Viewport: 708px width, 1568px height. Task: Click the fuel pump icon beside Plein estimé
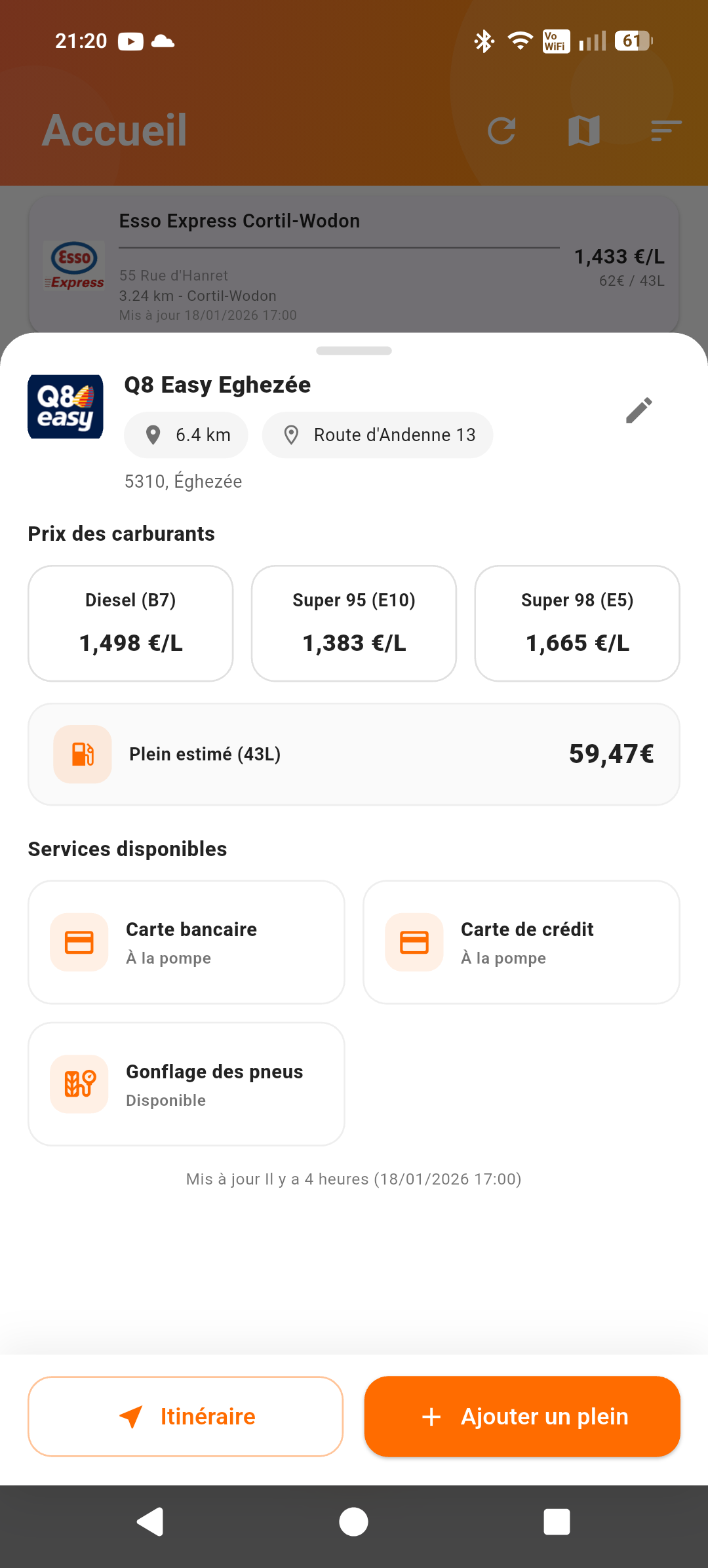click(81, 754)
